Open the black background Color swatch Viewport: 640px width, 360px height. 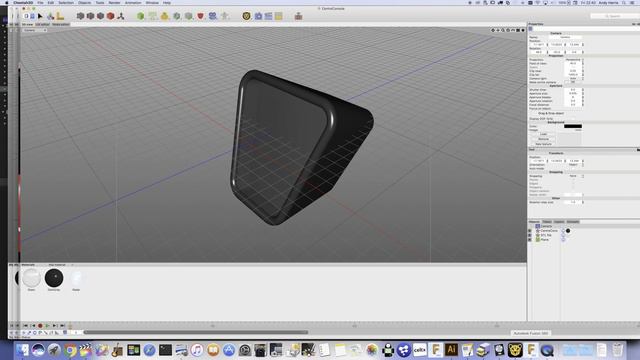573,126
